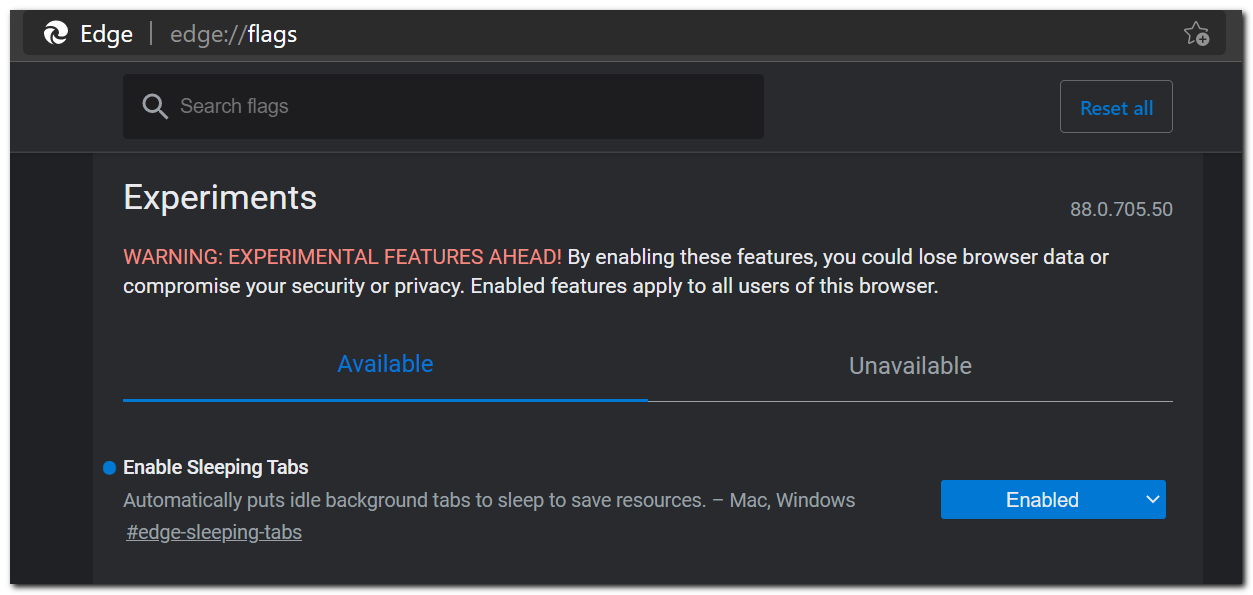Image resolution: width=1253 pixels, height=595 pixels.
Task: Click the blue dot beside Enable Sleeping Tabs
Action: point(107,466)
